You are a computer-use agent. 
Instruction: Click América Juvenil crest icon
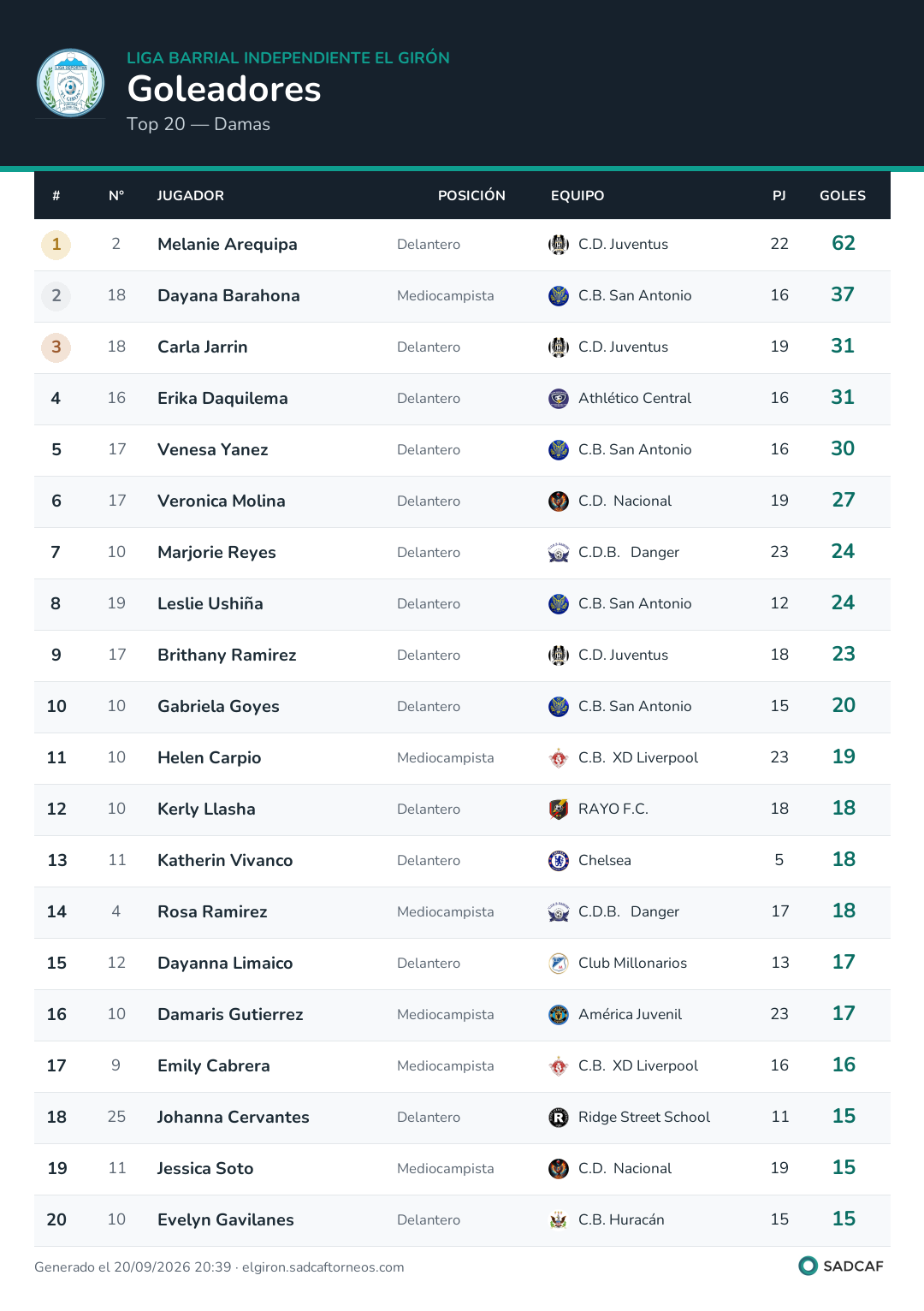pyautogui.click(x=559, y=1015)
